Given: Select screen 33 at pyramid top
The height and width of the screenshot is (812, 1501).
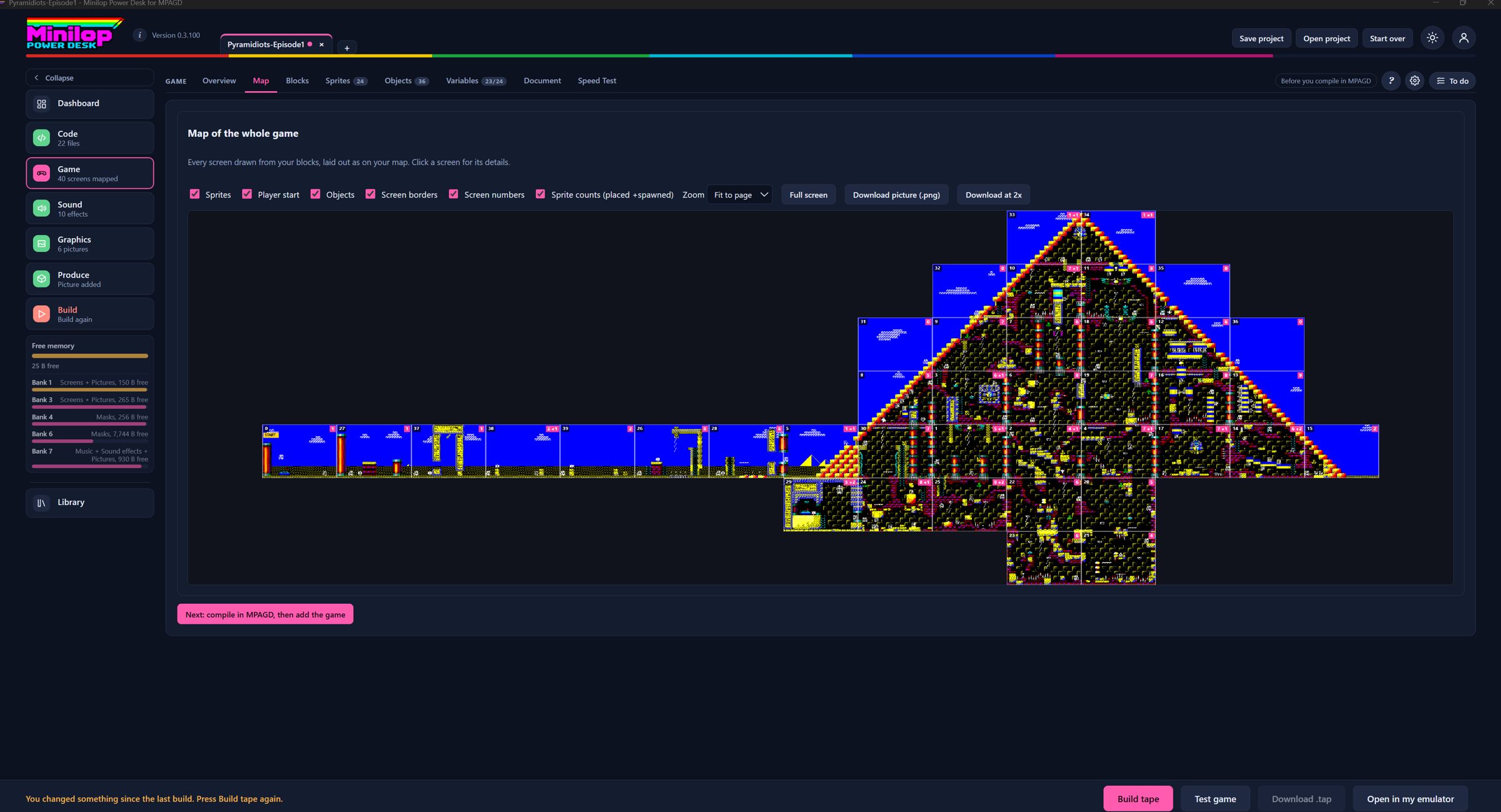Looking at the screenshot, I should (x=1044, y=238).
